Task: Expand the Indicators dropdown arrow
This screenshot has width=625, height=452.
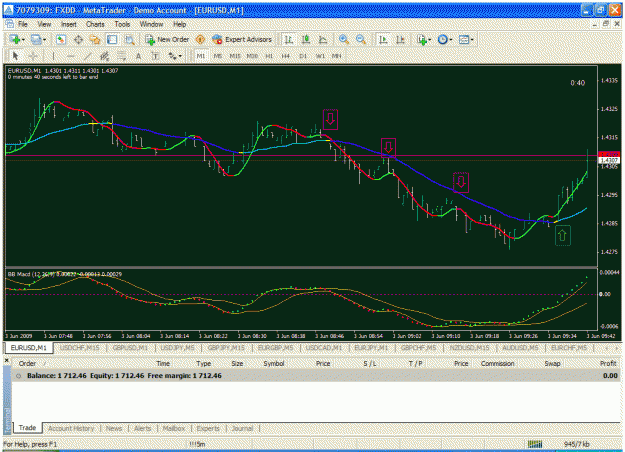Action: pos(430,40)
